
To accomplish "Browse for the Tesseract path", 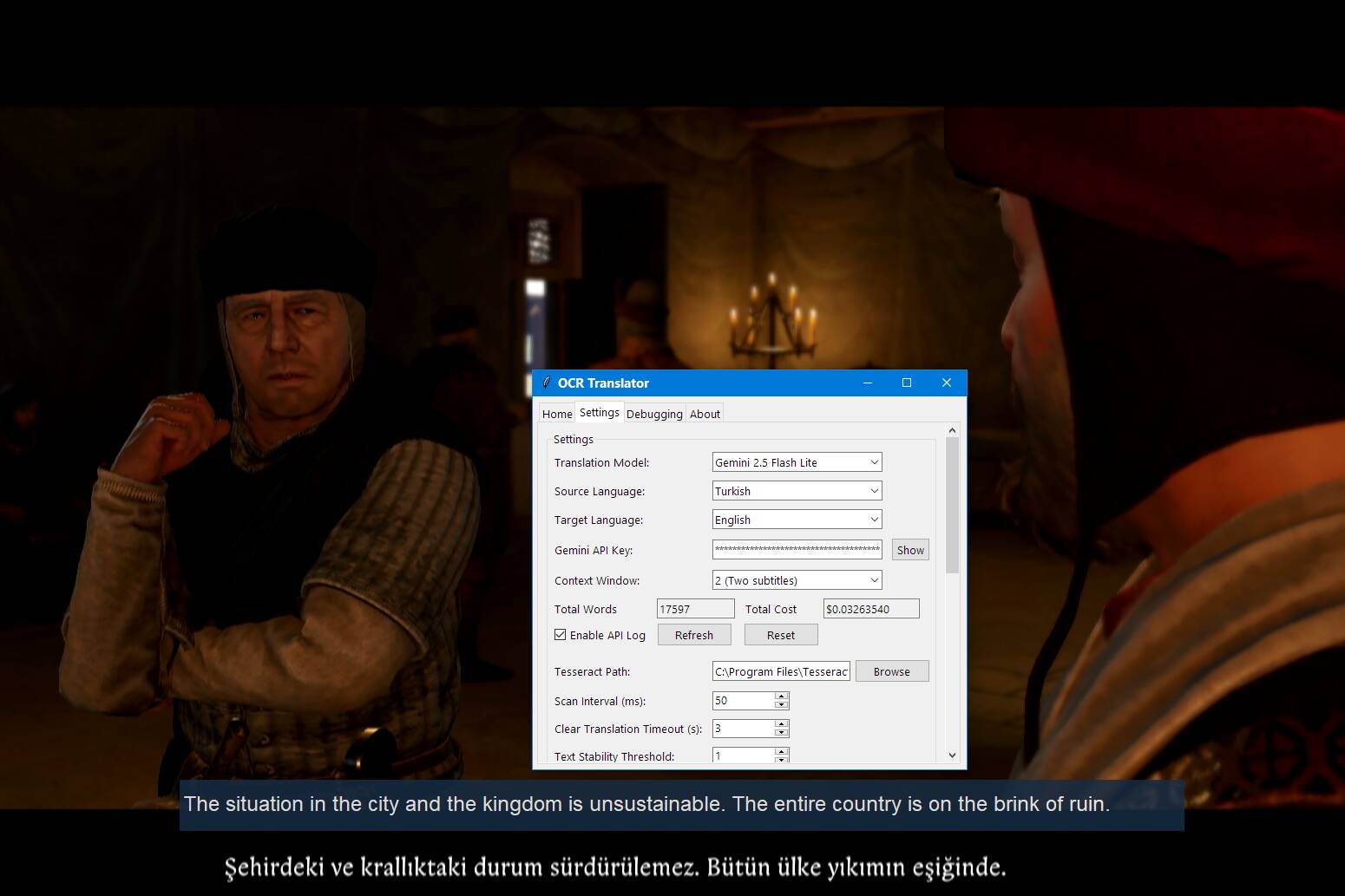I will [x=892, y=671].
